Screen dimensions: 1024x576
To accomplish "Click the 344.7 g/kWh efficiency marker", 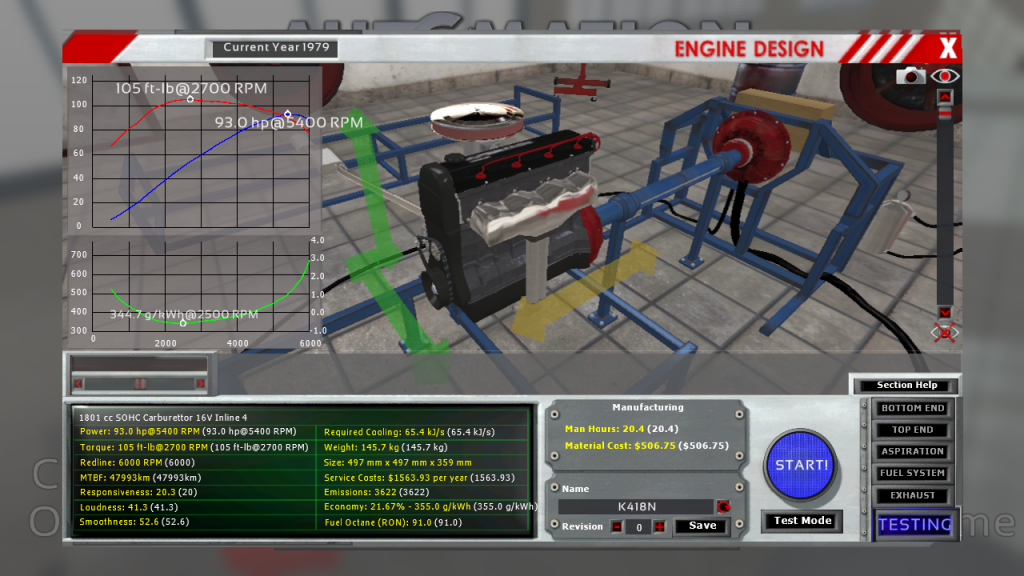I will click(x=183, y=323).
